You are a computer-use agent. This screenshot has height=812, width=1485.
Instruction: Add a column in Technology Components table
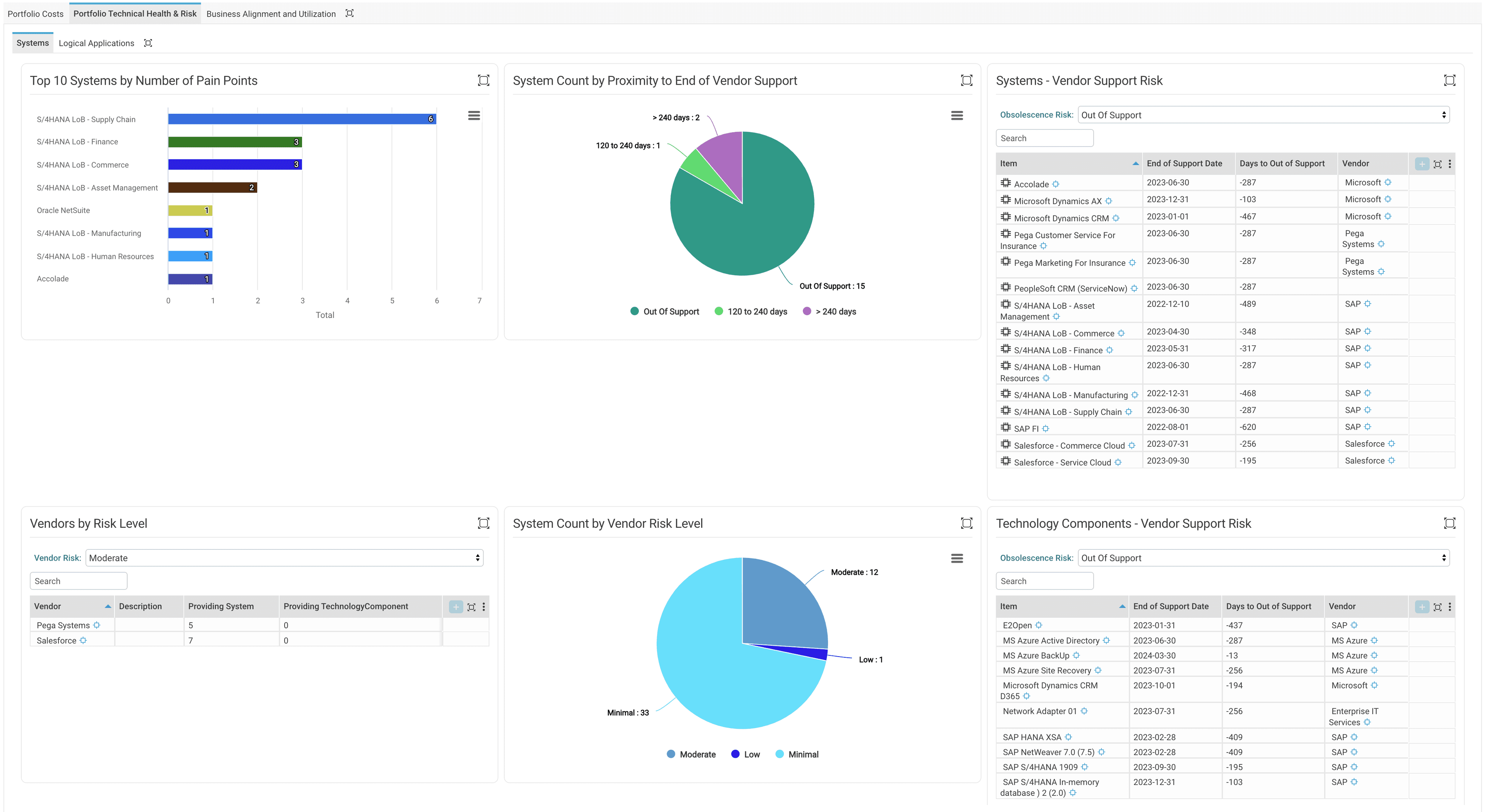point(1422,607)
